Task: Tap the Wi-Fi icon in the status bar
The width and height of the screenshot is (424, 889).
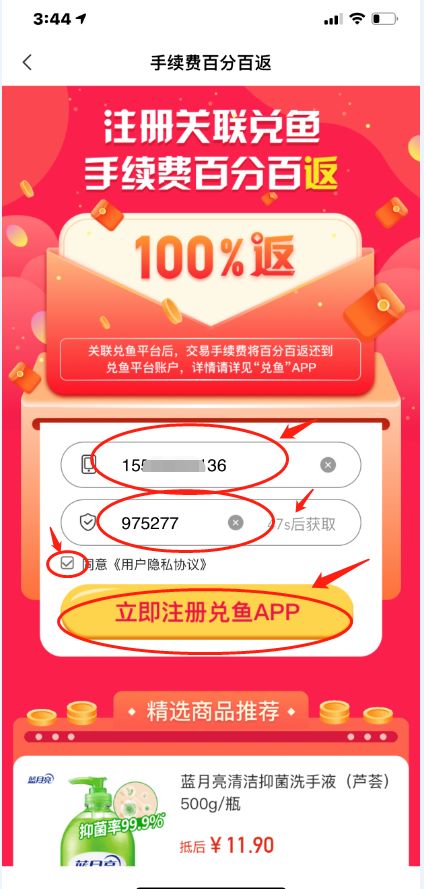Action: point(356,19)
